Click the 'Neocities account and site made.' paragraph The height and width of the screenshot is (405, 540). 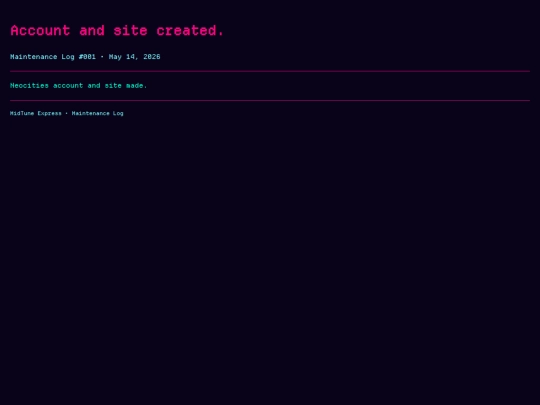point(79,85)
